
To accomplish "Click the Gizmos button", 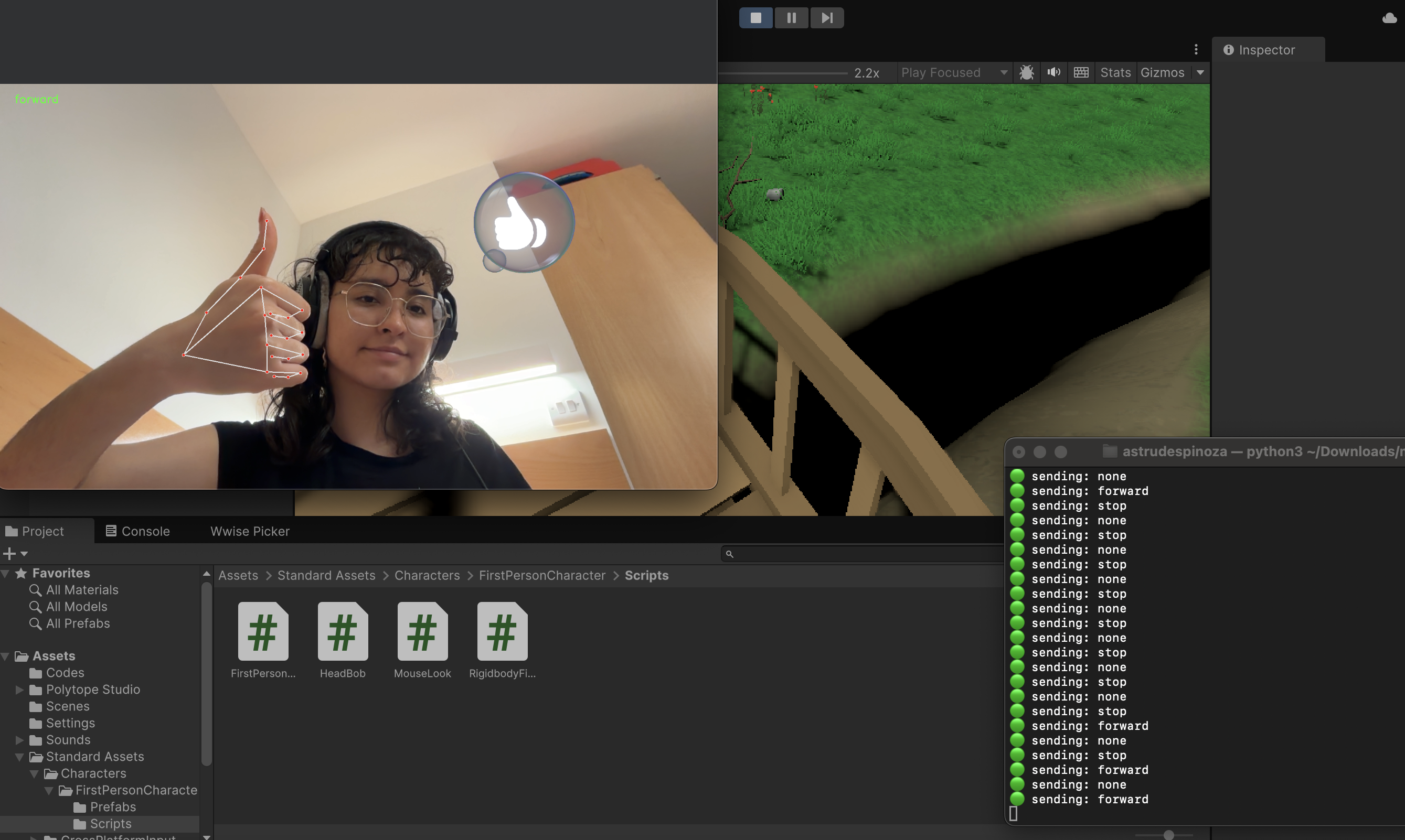I will pyautogui.click(x=1162, y=72).
